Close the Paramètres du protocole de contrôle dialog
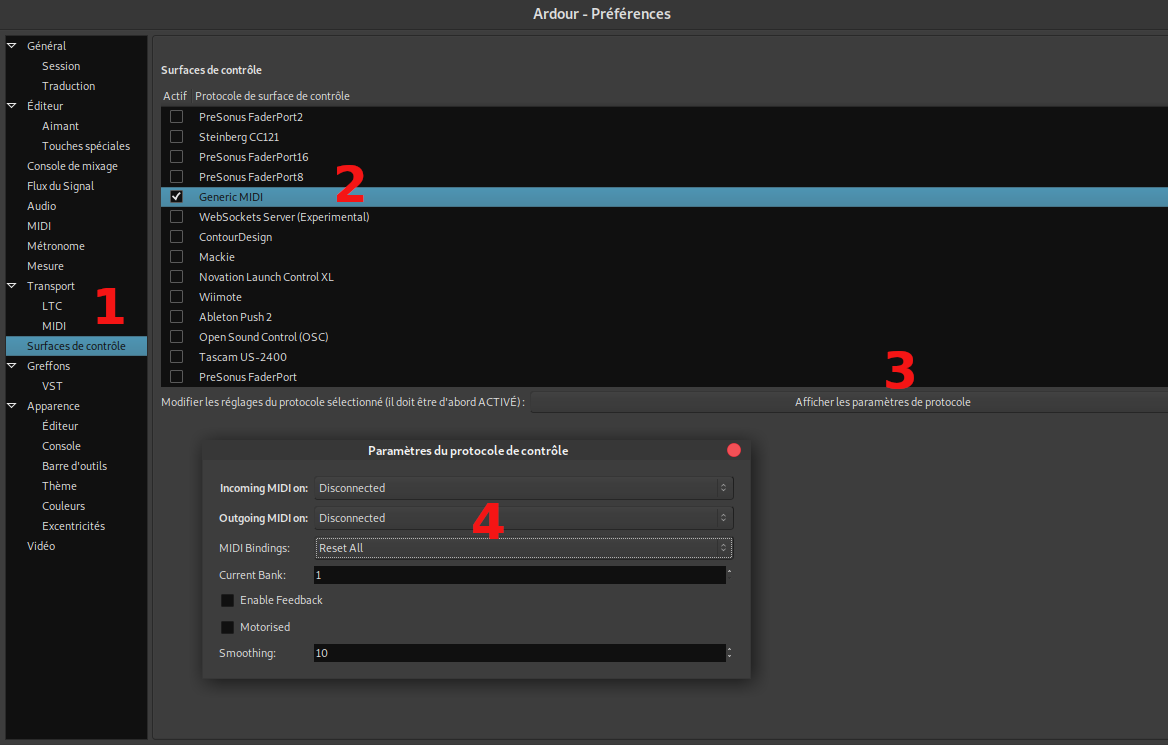The width and height of the screenshot is (1168, 745). (734, 450)
